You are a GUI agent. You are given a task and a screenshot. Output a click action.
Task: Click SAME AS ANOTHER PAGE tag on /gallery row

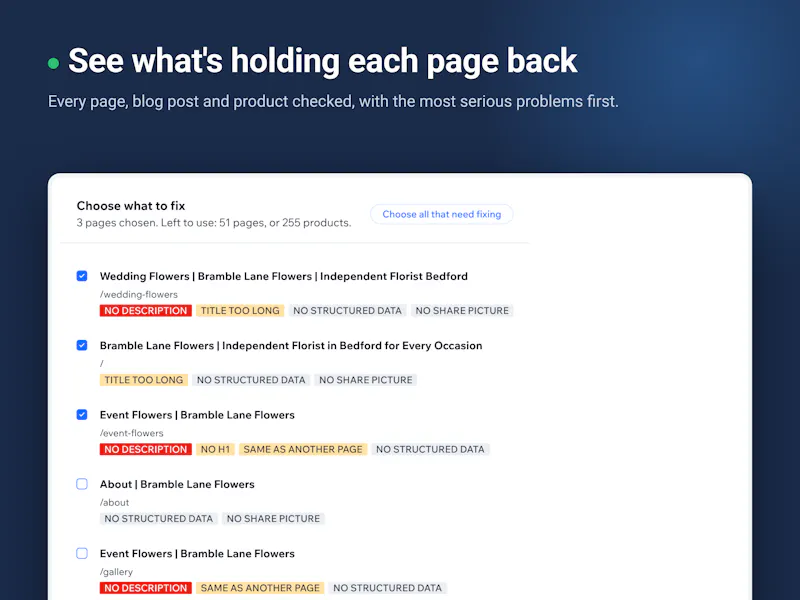click(260, 588)
